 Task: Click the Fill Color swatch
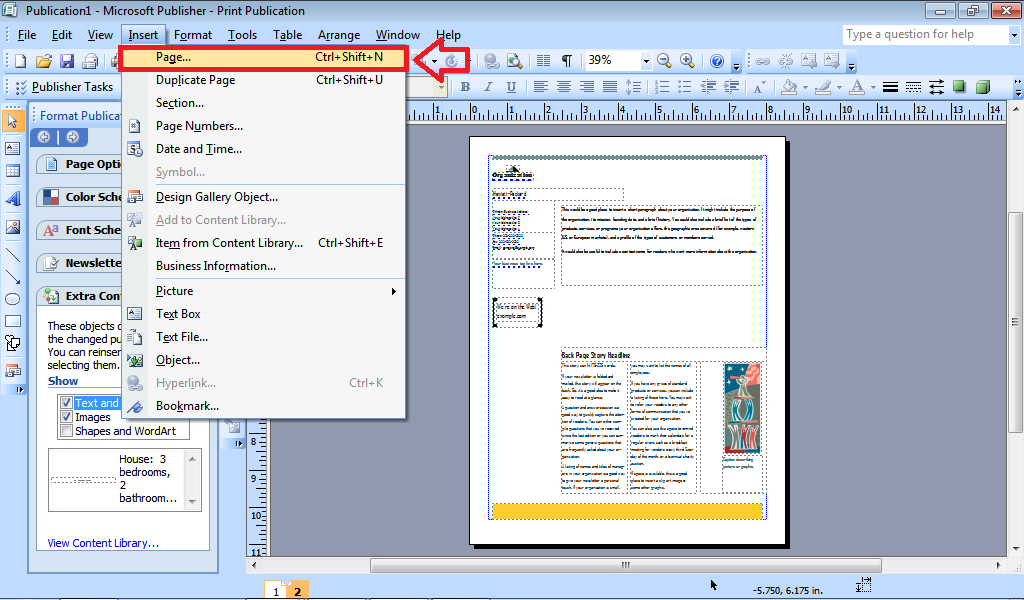[789, 86]
